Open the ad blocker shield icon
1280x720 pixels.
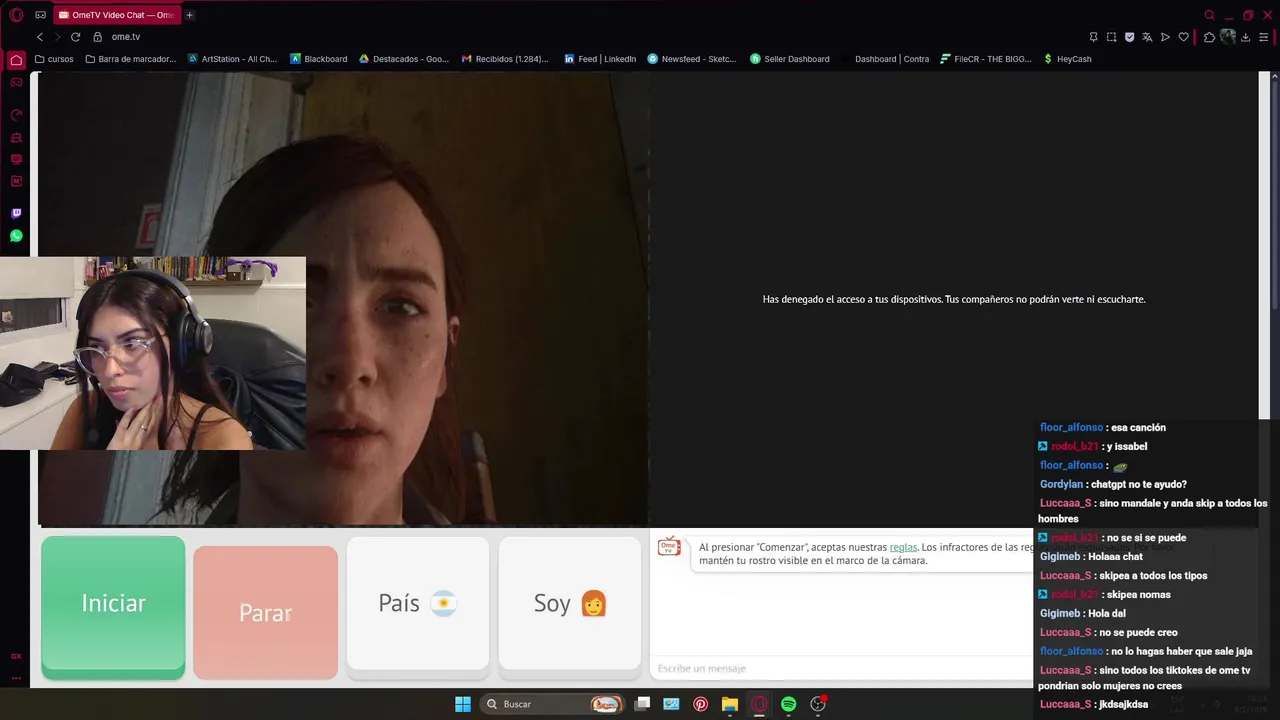(1129, 37)
